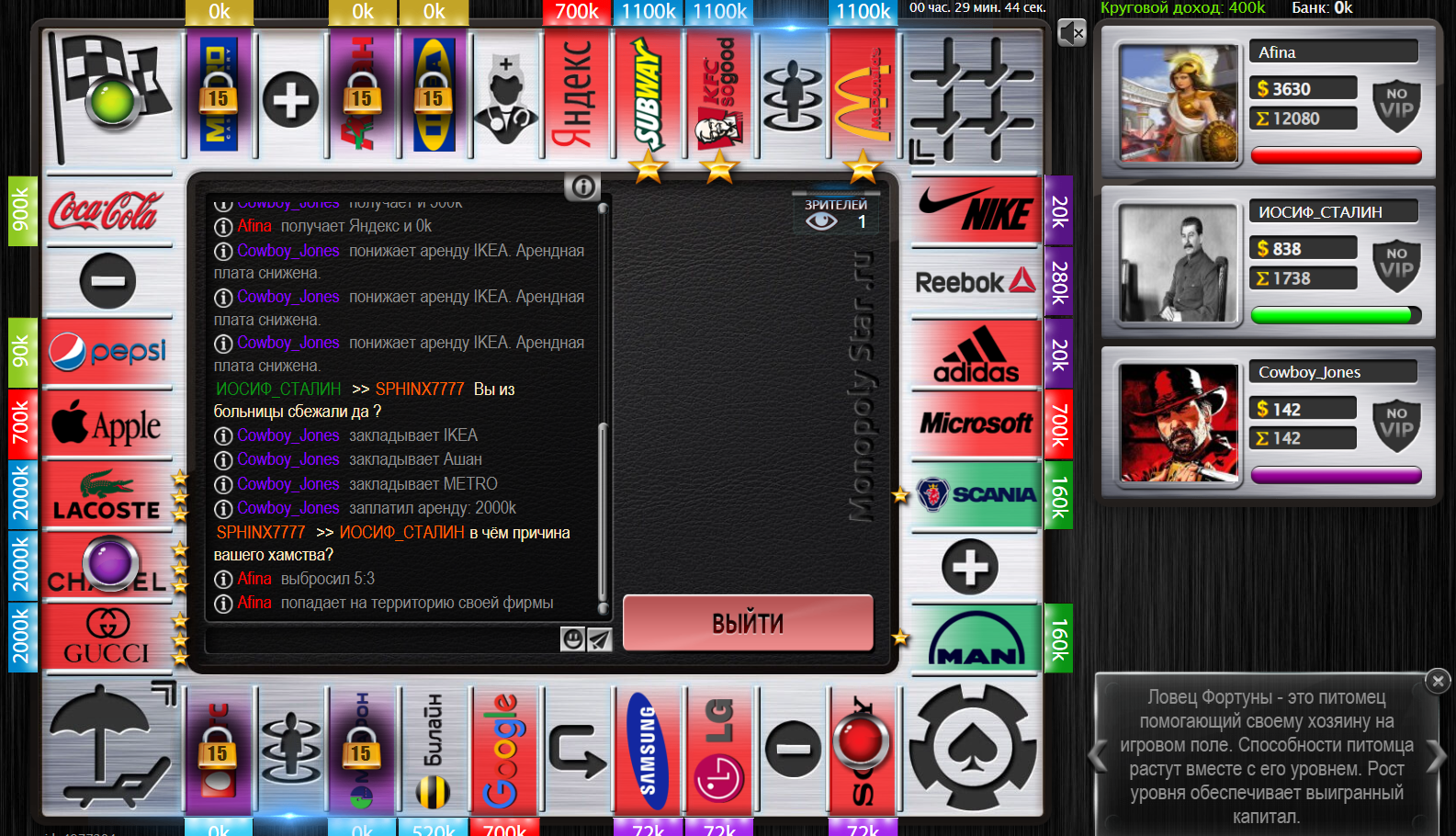
Task: Select the Samsung property cell
Action: click(649, 751)
